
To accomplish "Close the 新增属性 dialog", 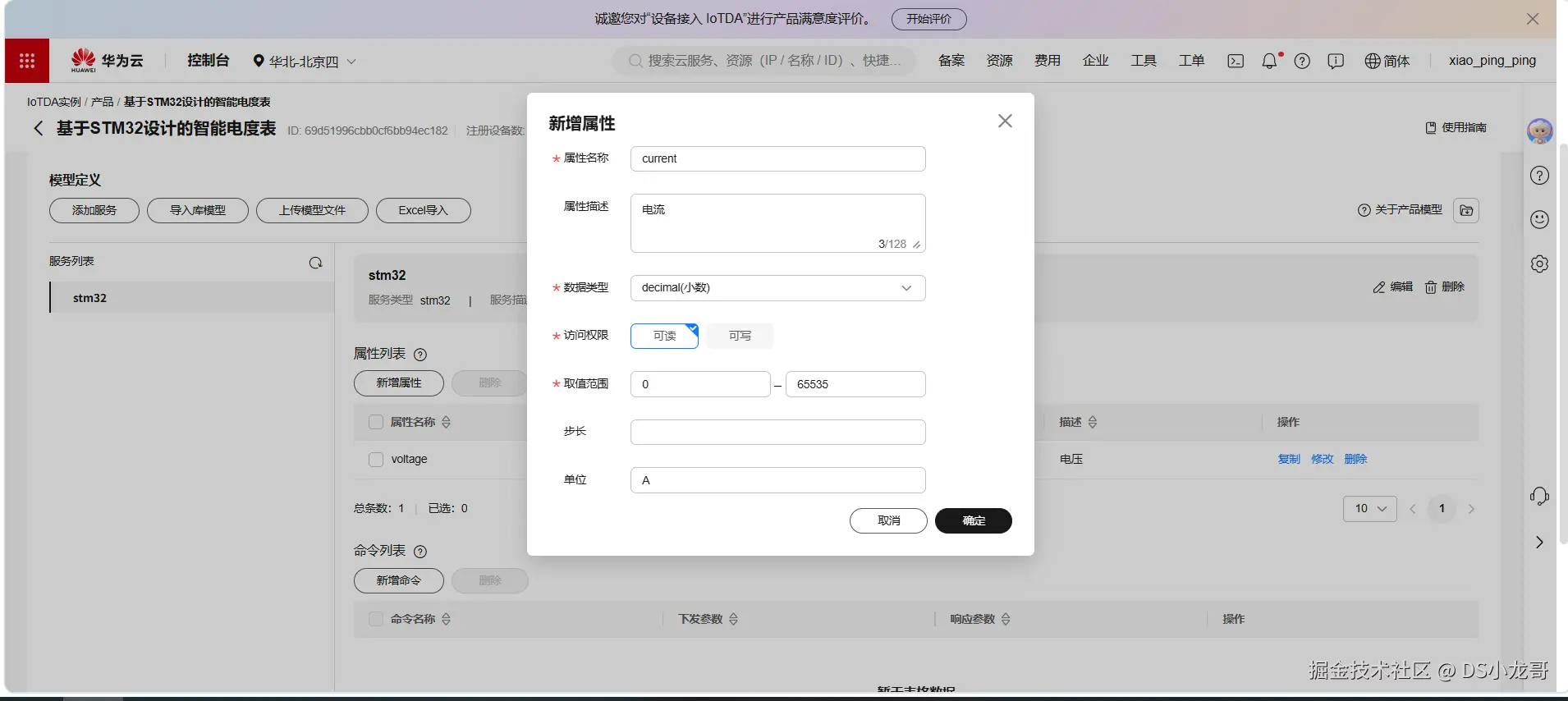I will click(x=1005, y=121).
